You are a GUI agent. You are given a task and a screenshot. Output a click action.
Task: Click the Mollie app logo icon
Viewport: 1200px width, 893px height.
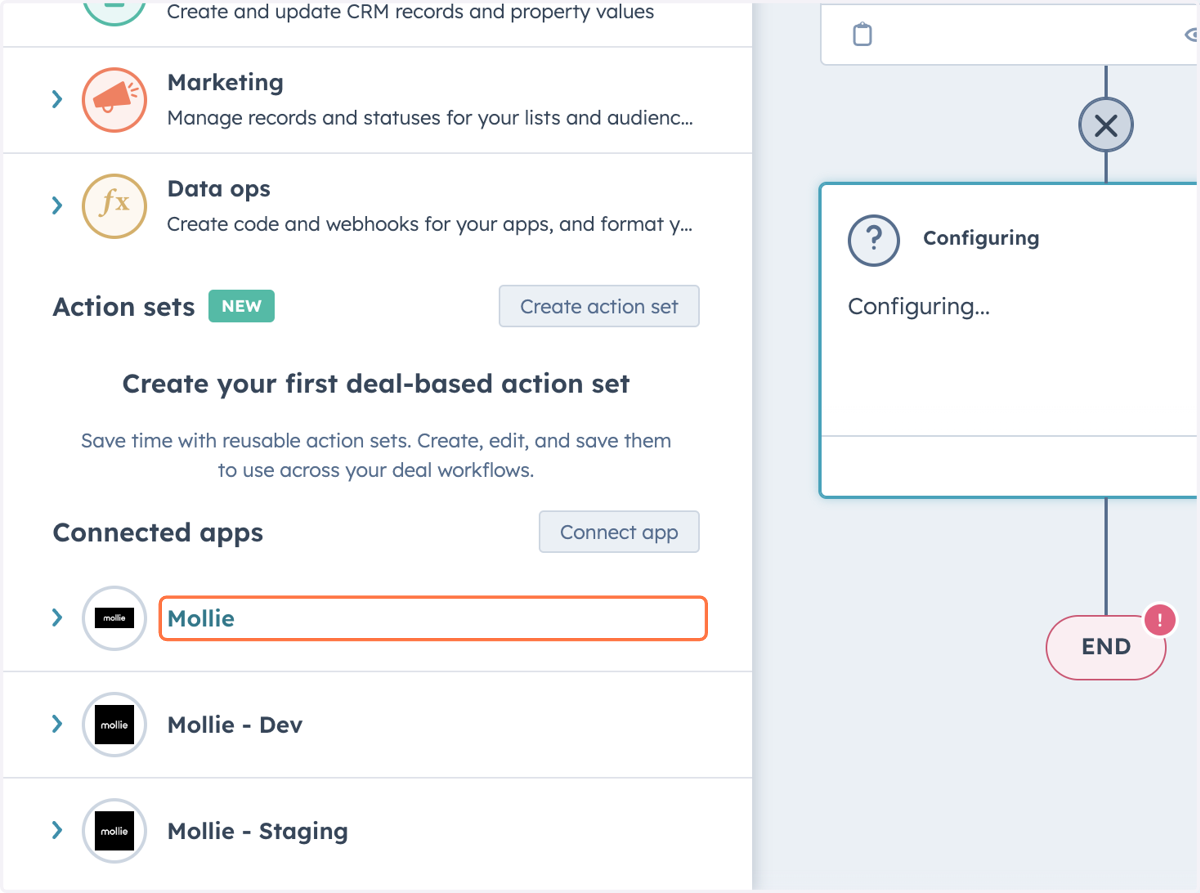114,618
